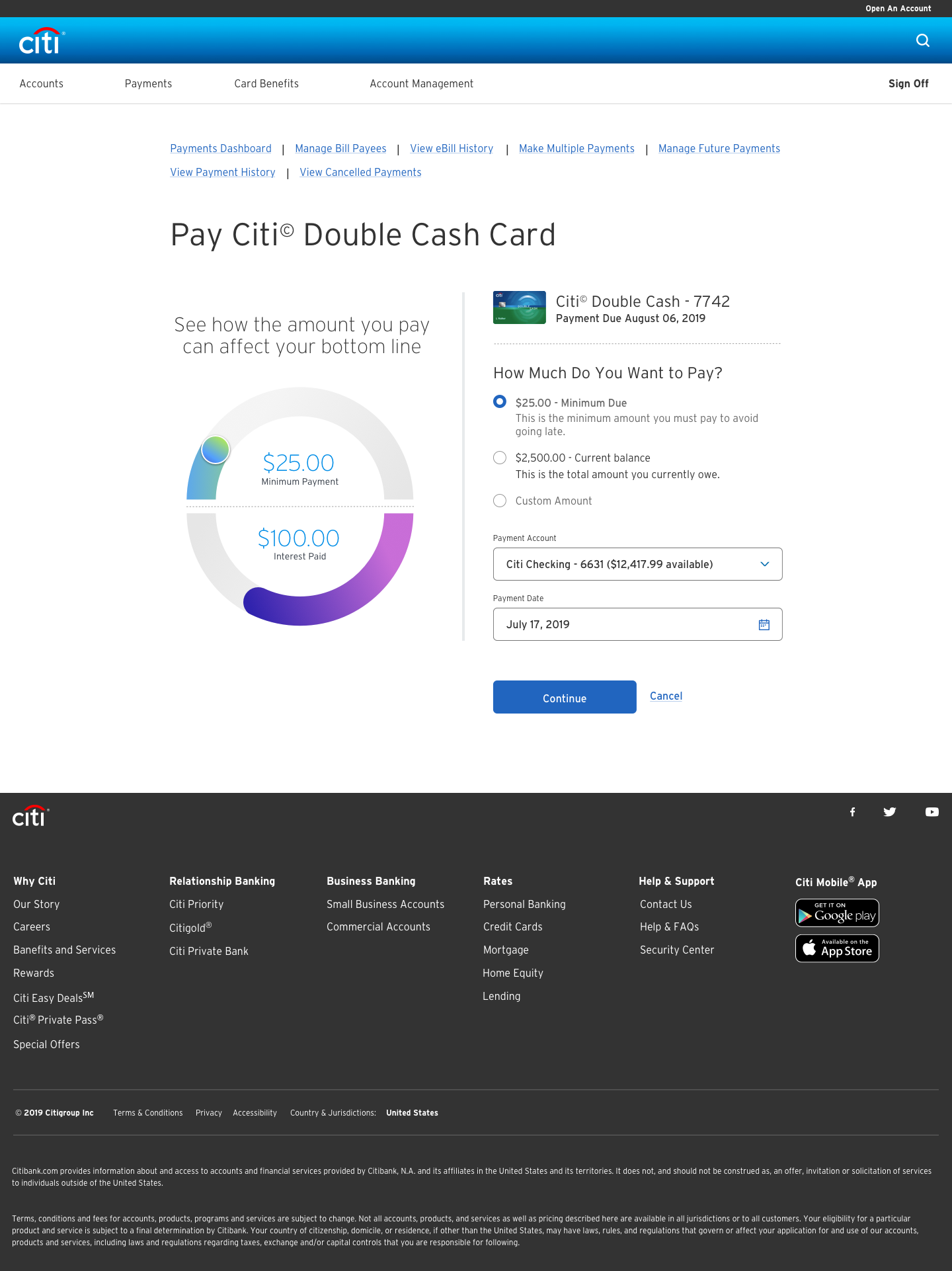Open the Accounts menu
This screenshot has width=952, height=1271.
[x=42, y=83]
